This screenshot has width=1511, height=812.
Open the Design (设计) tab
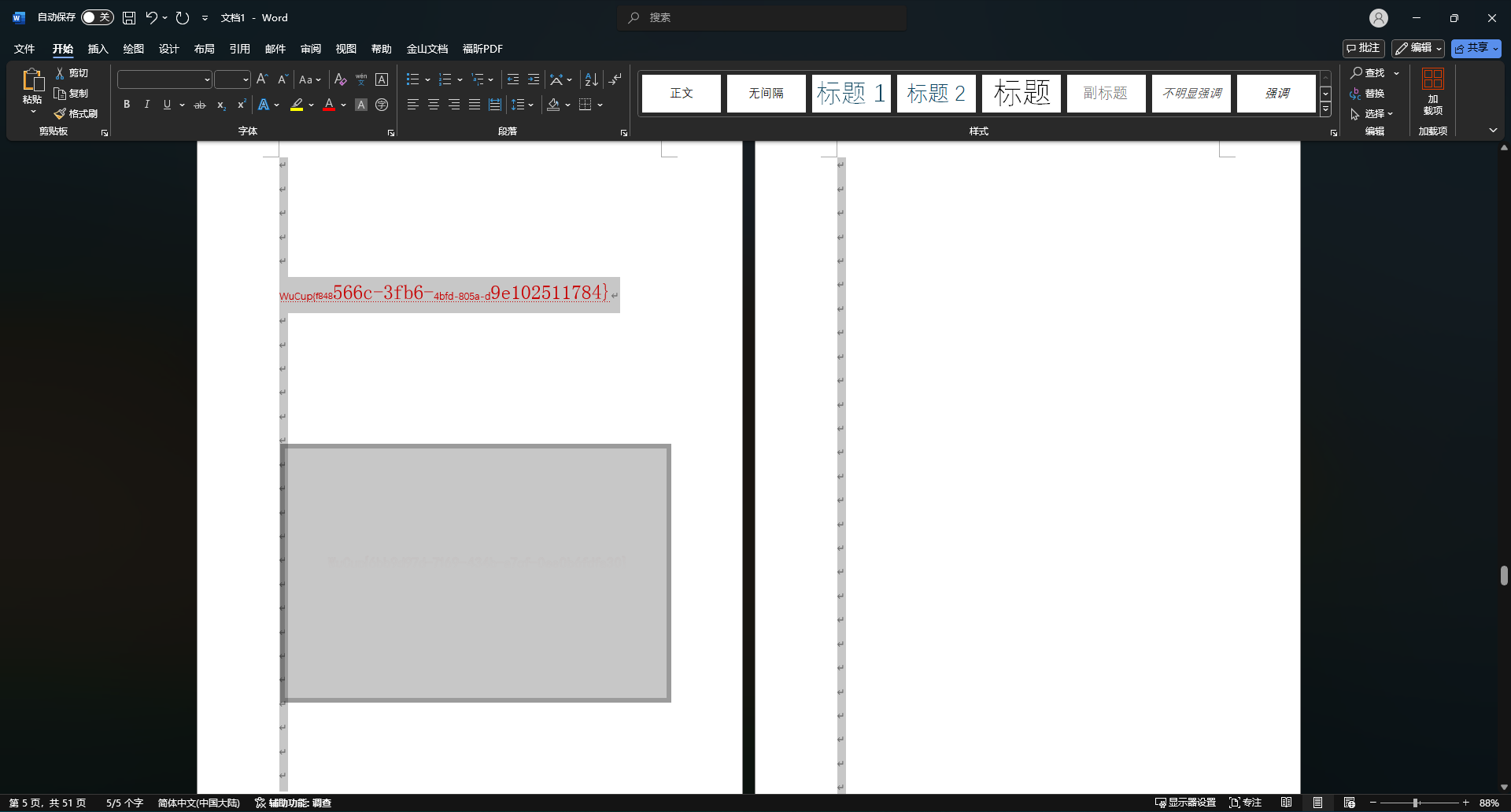pos(168,49)
